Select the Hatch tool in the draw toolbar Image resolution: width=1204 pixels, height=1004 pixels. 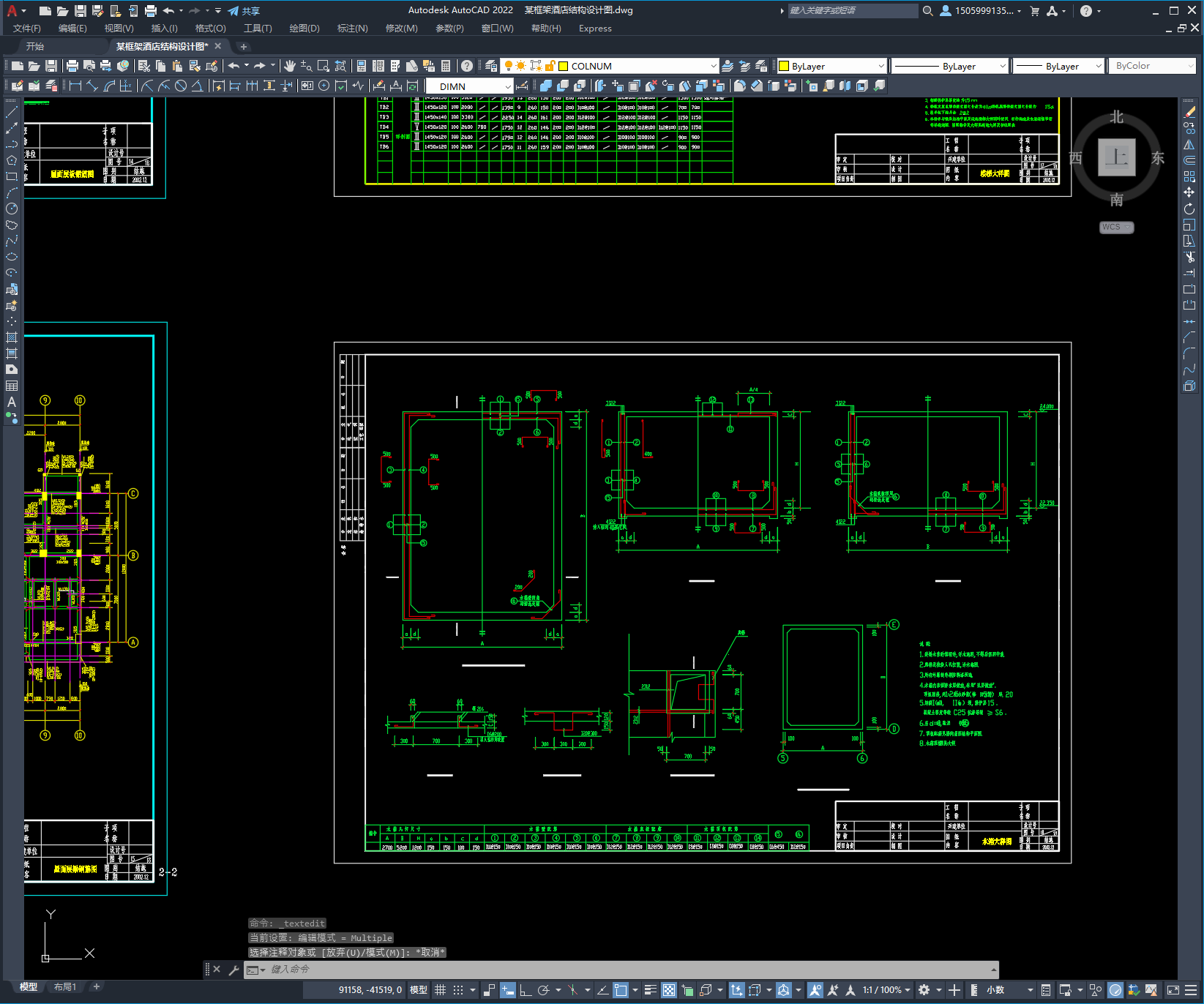pos(12,337)
